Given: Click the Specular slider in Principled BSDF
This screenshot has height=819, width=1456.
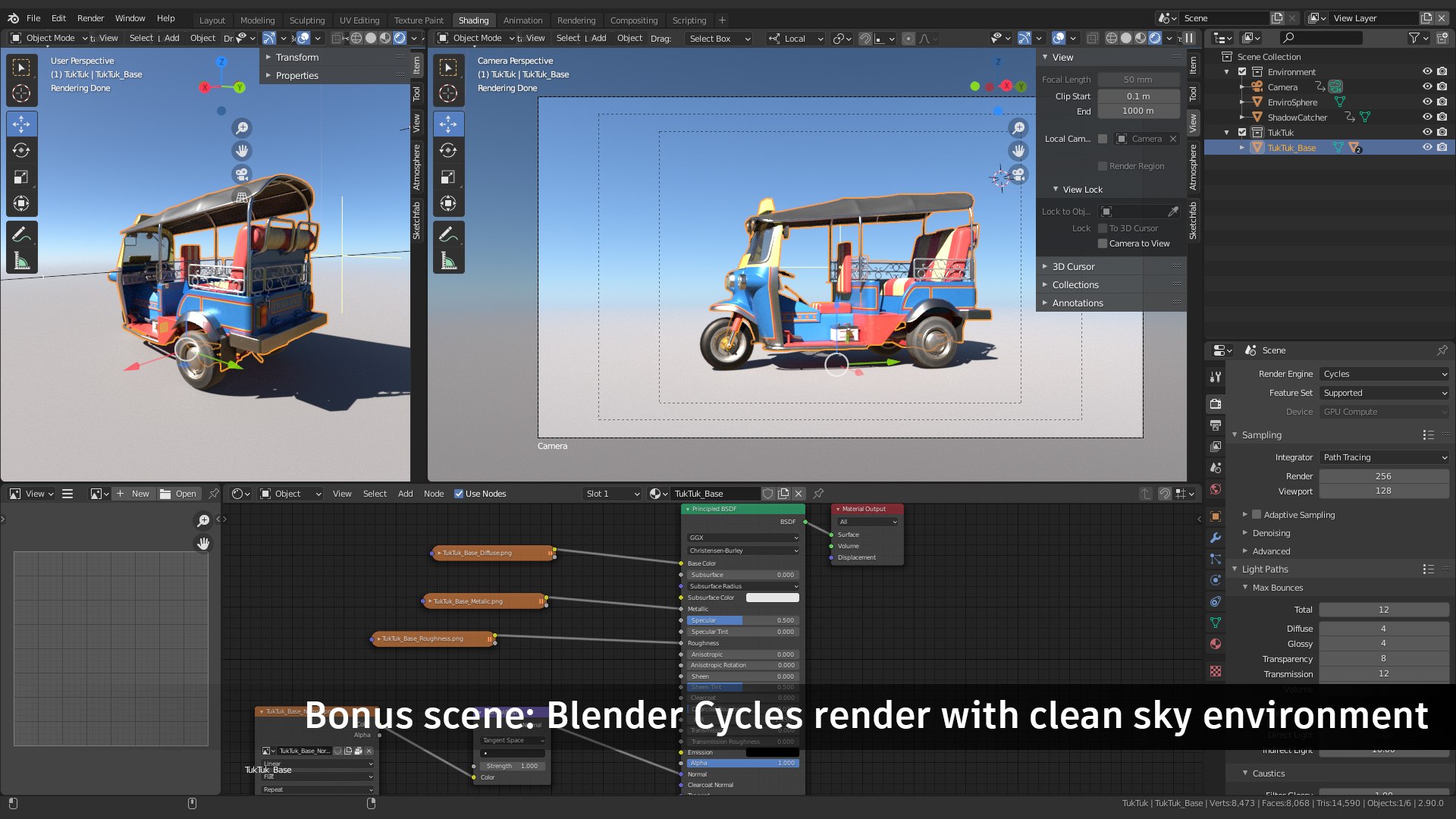Looking at the screenshot, I should pyautogui.click(x=742, y=620).
